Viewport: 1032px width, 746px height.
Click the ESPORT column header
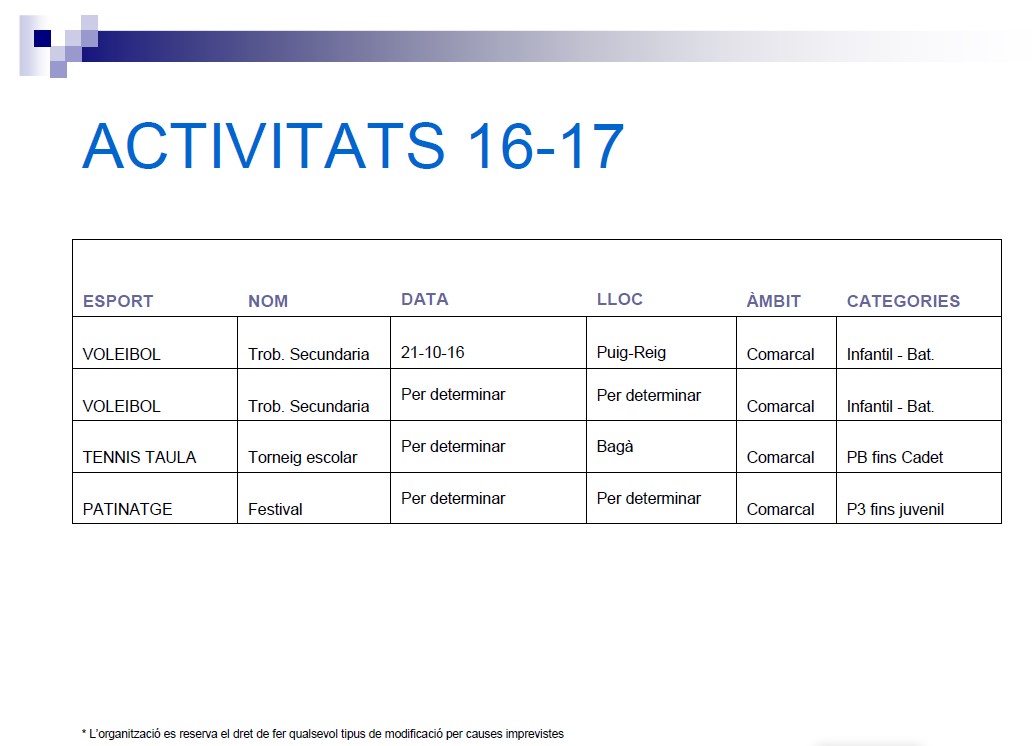(x=118, y=301)
